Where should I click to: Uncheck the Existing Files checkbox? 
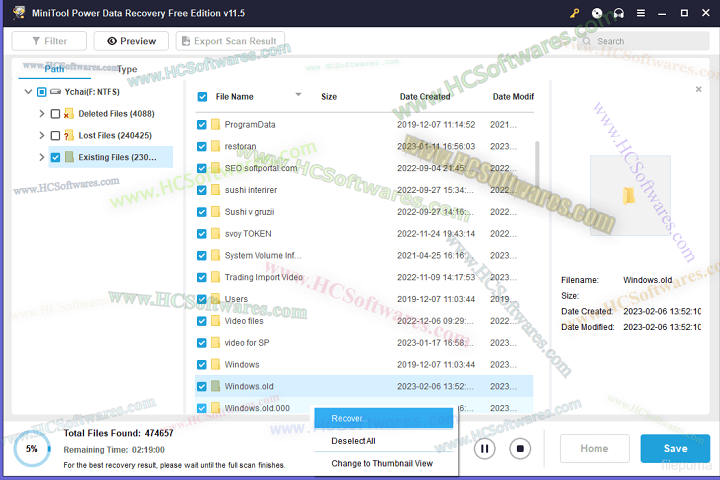tap(55, 157)
